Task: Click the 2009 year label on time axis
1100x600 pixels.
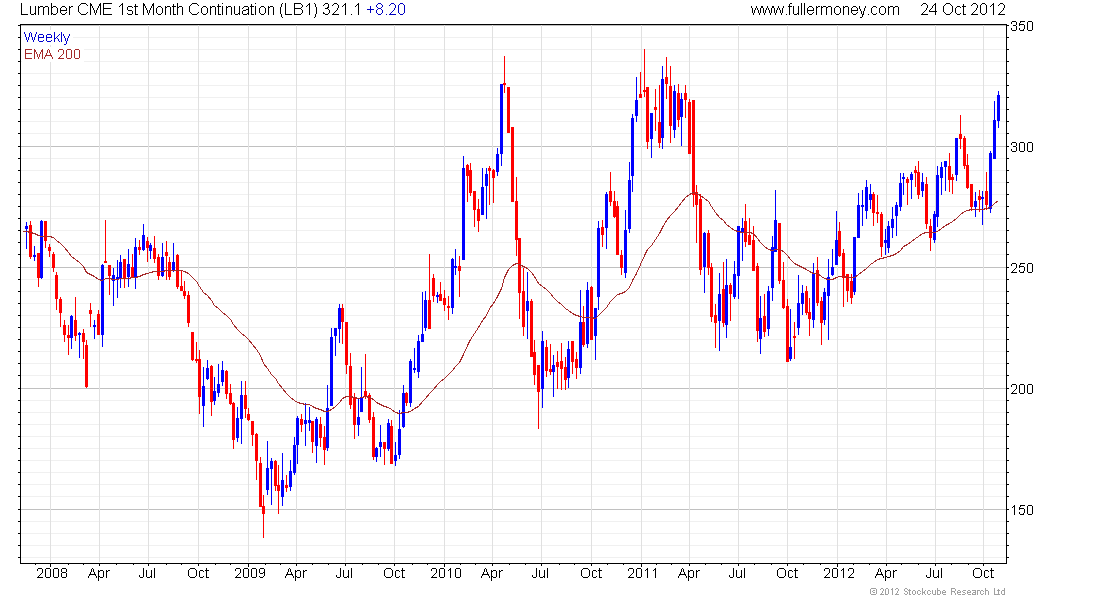Action: point(250,573)
